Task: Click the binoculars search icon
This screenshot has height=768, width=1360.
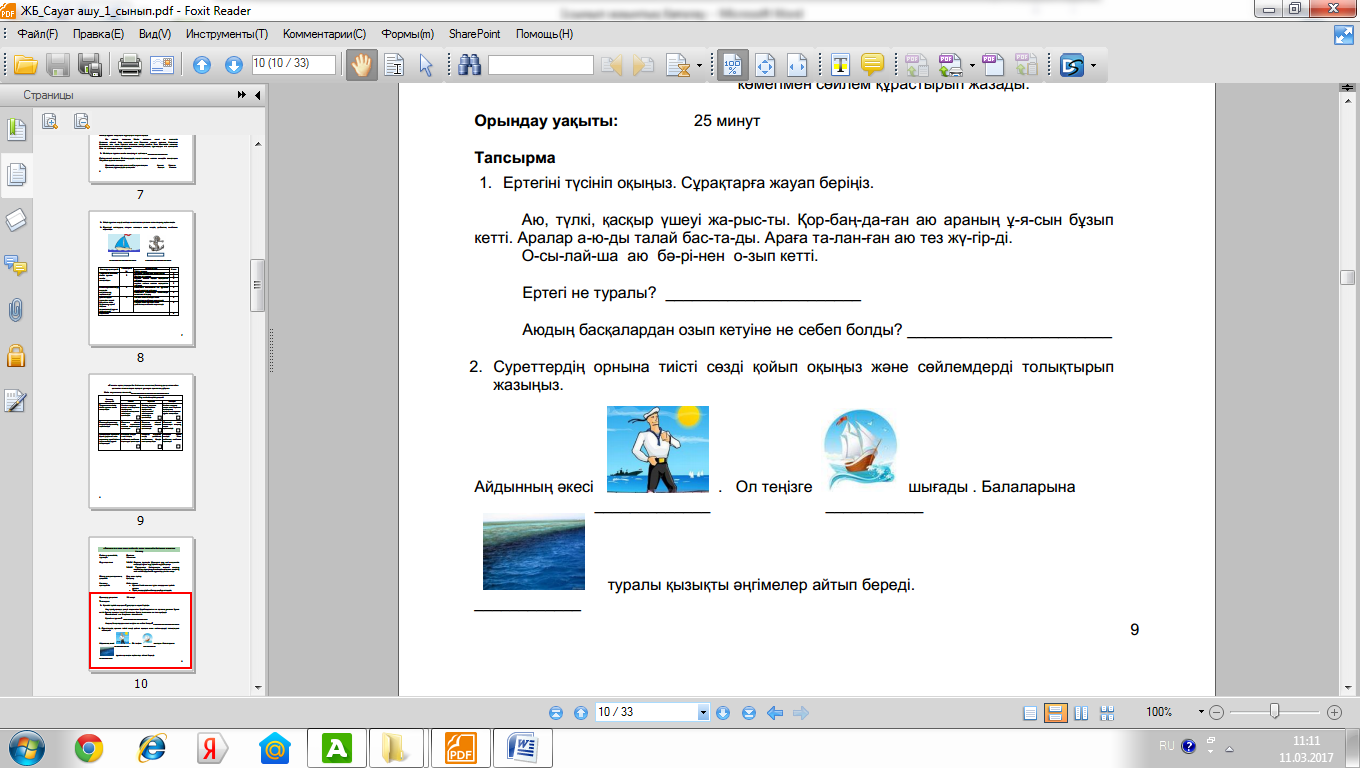Action: 469,66
